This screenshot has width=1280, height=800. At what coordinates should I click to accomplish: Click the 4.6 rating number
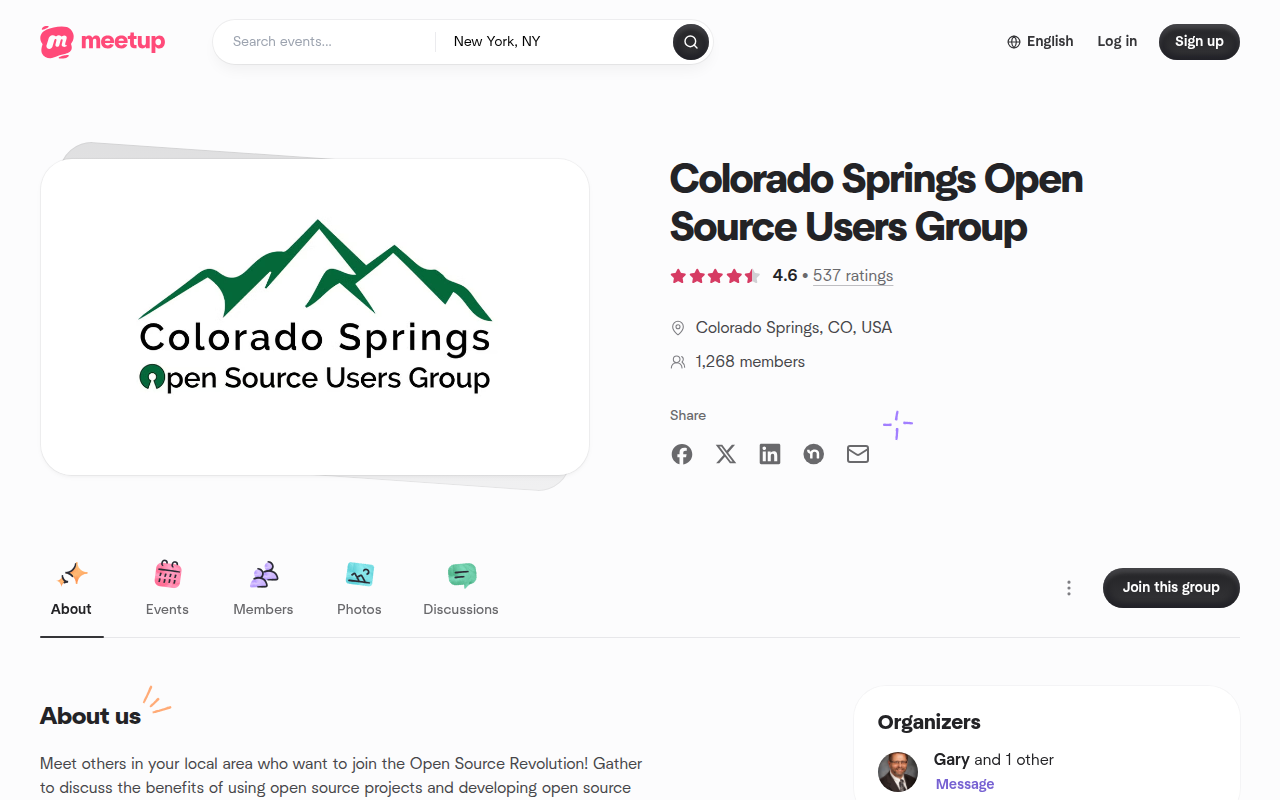coord(785,276)
